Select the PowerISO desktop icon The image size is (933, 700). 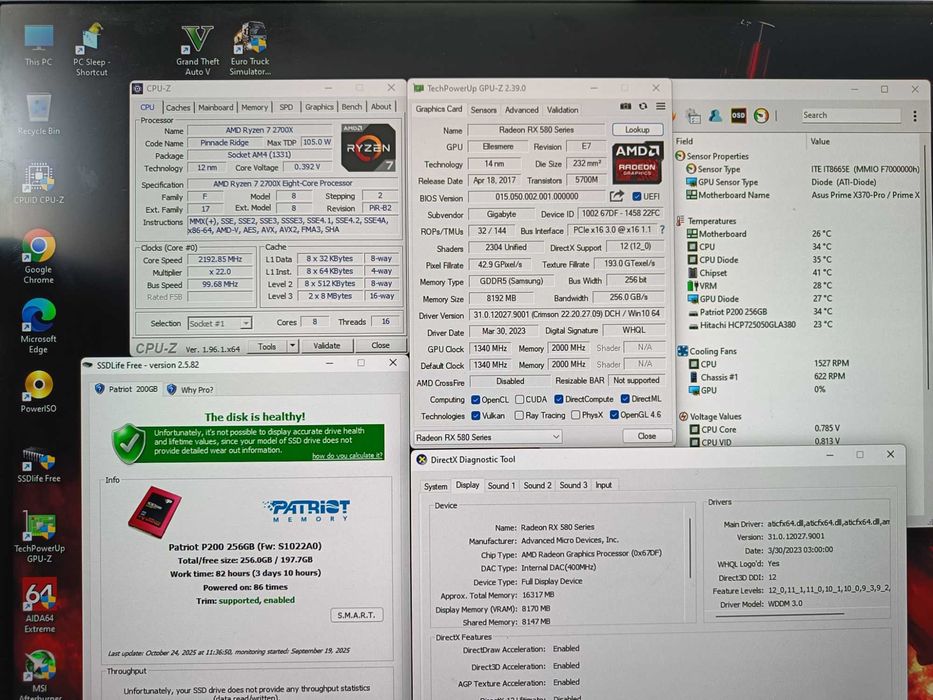click(39, 391)
